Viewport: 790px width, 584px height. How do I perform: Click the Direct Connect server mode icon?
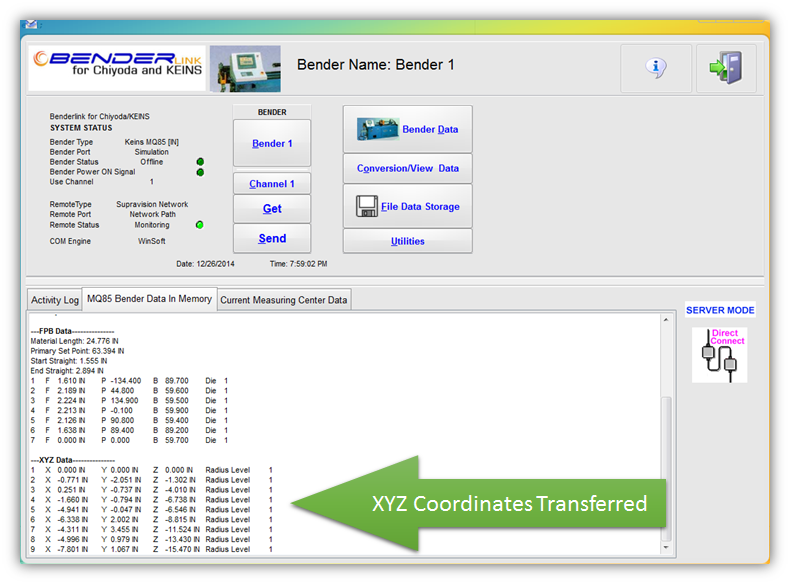pyautogui.click(x=719, y=353)
